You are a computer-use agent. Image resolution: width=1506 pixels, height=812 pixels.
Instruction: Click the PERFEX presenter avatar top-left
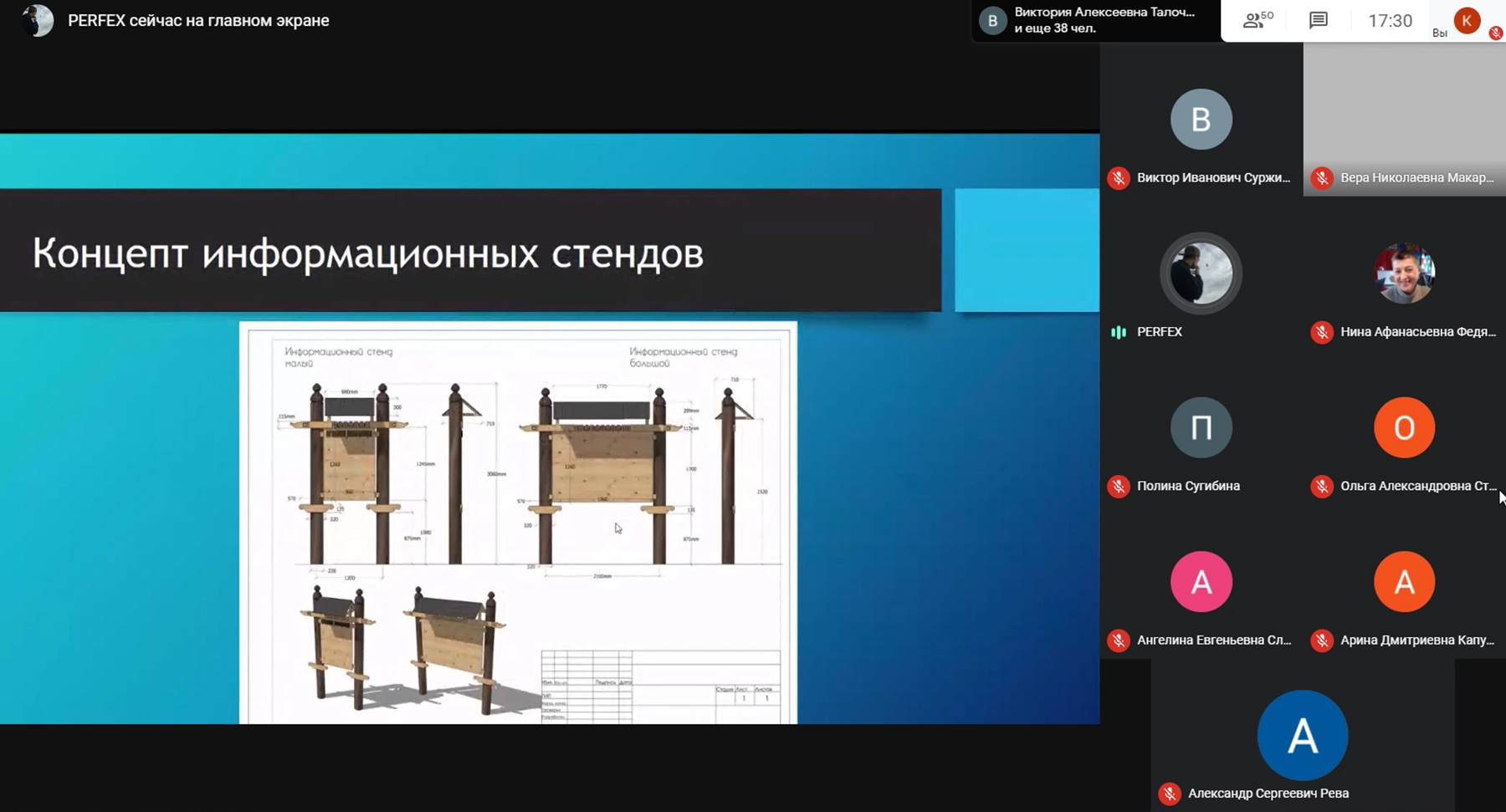click(38, 21)
